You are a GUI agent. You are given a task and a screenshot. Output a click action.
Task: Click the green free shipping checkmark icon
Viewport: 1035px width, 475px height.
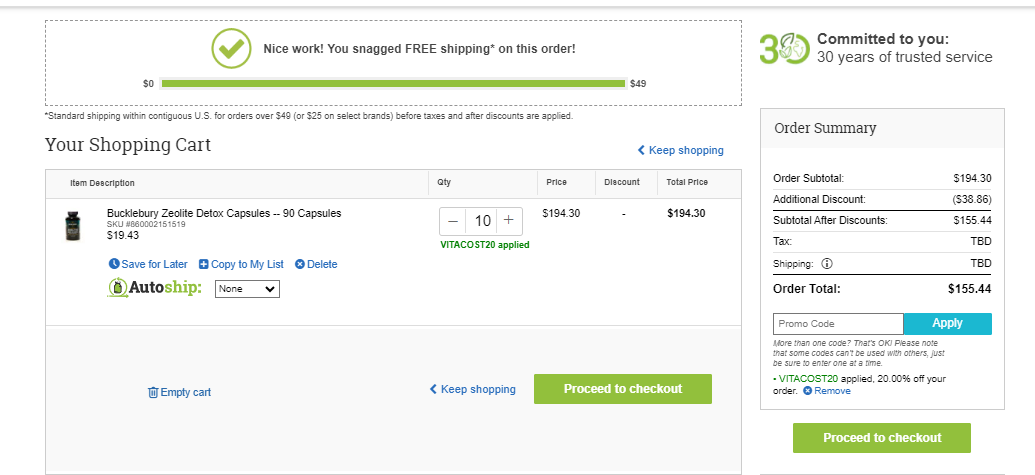click(231, 48)
